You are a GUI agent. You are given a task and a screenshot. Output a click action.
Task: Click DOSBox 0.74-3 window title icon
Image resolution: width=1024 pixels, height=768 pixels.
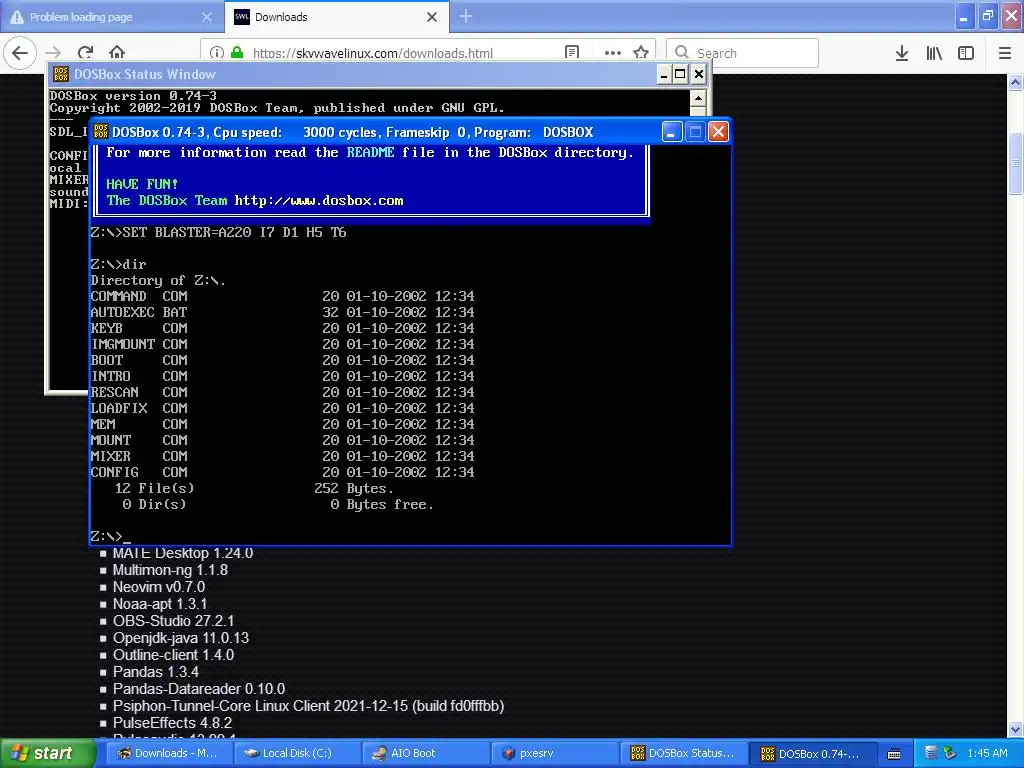coord(101,132)
